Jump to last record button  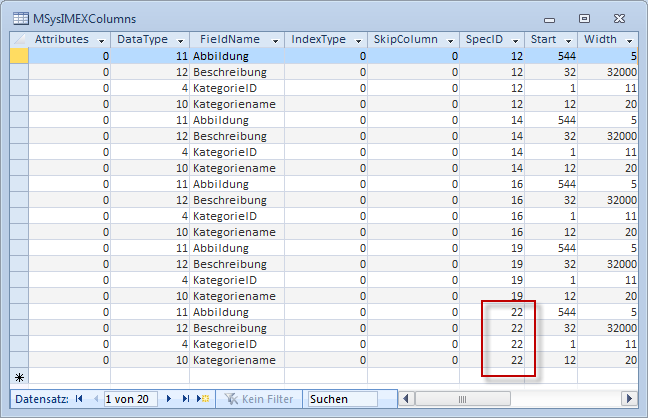point(183,399)
